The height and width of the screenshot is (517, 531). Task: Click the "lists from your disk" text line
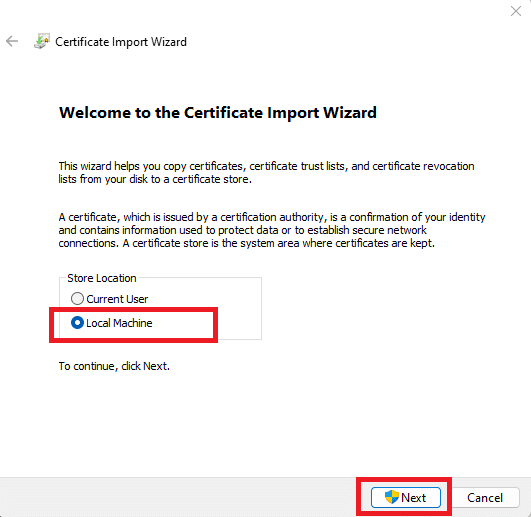click(x=155, y=179)
